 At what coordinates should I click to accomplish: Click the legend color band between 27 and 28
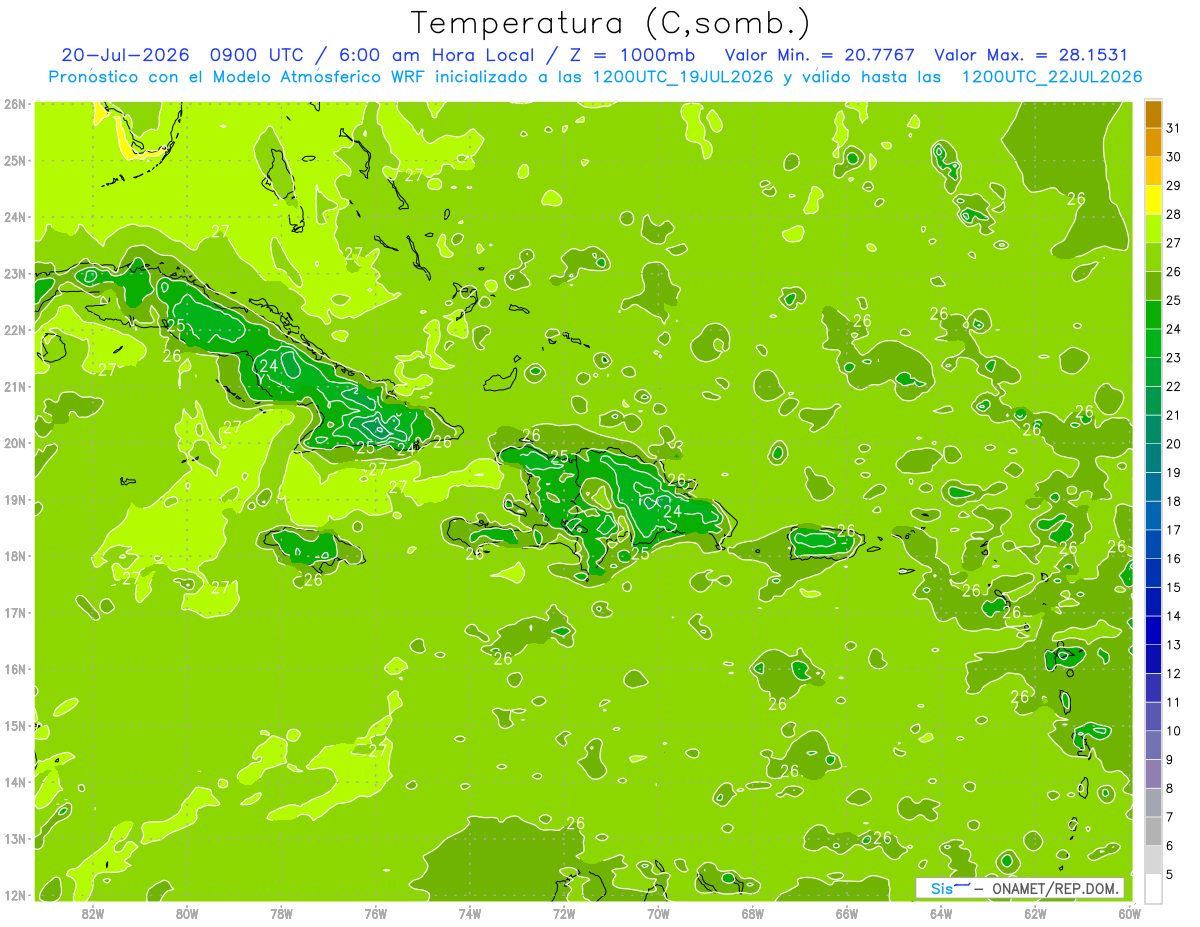point(1153,228)
